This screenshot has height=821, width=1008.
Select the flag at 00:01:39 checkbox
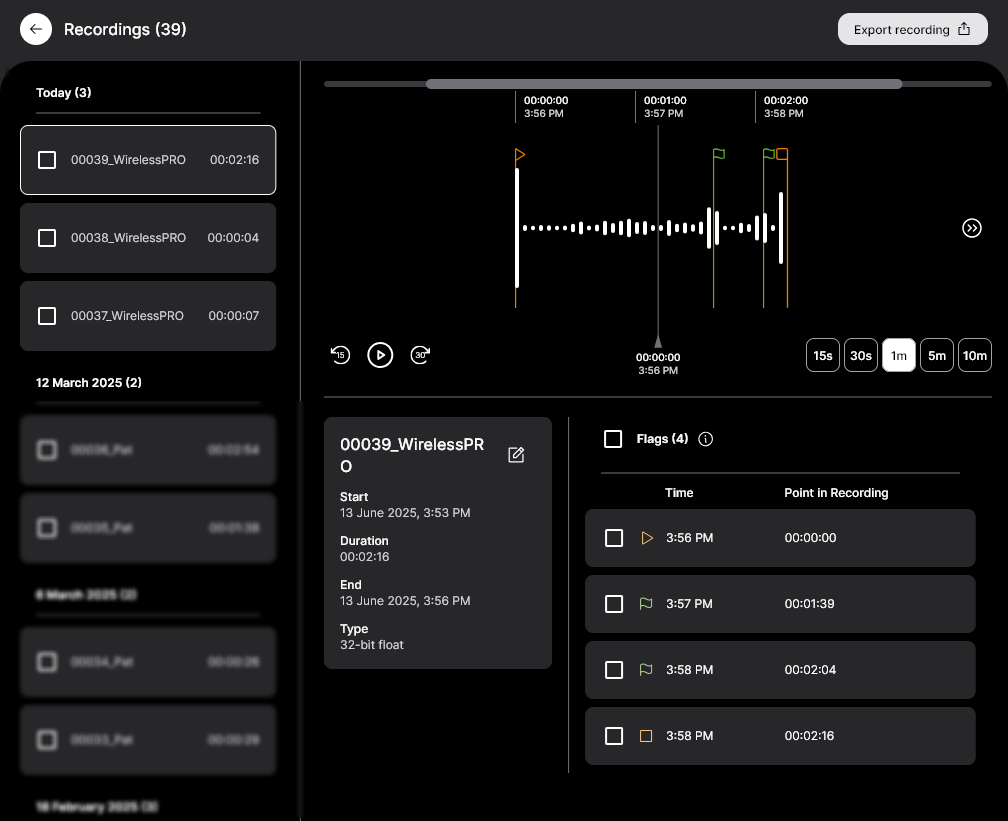(x=614, y=604)
